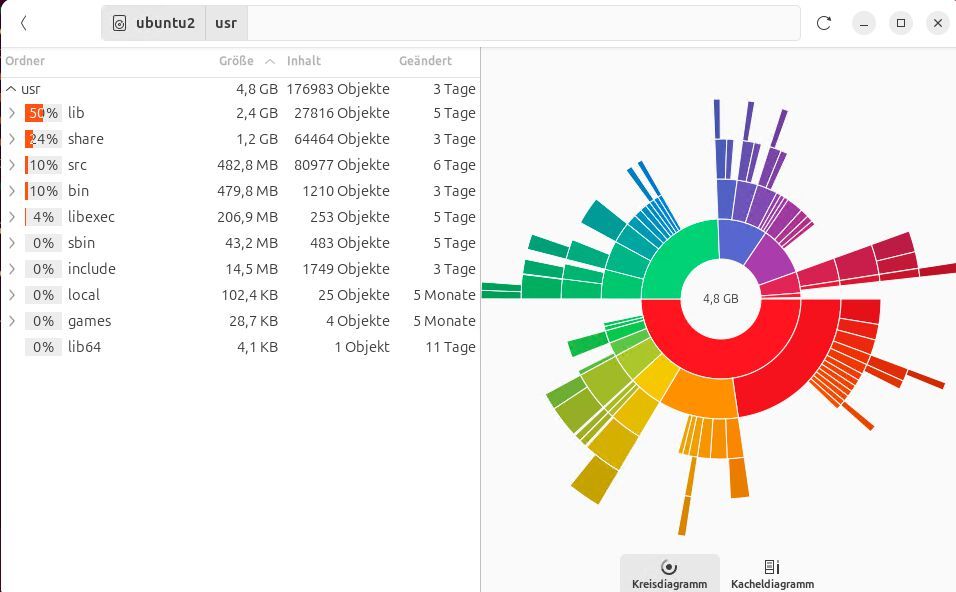This screenshot has width=956, height=592.
Task: Select the 64464 Objekte count
Action: tap(342, 139)
